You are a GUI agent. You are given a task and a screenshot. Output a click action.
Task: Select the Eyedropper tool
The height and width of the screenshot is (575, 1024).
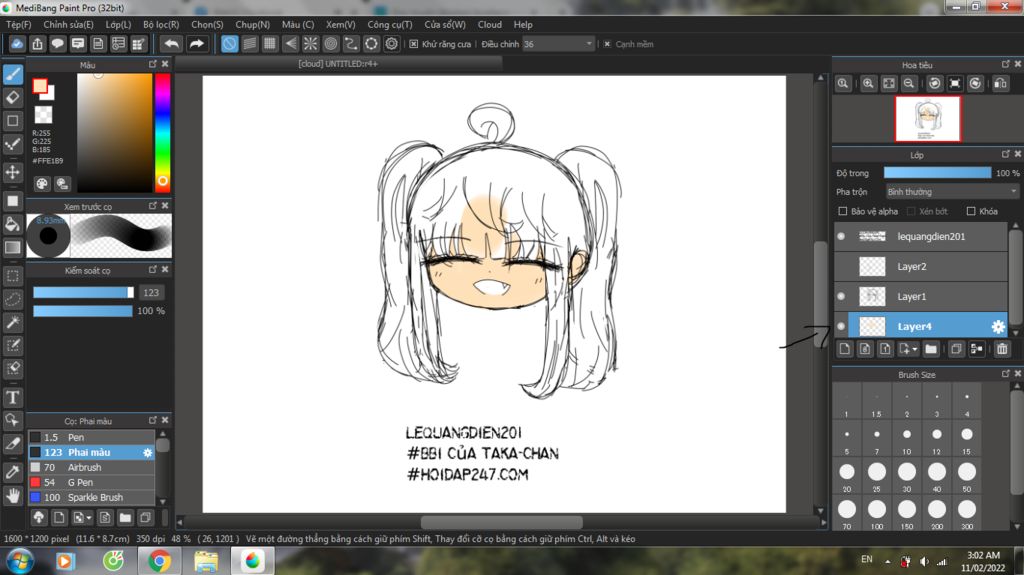[x=13, y=472]
